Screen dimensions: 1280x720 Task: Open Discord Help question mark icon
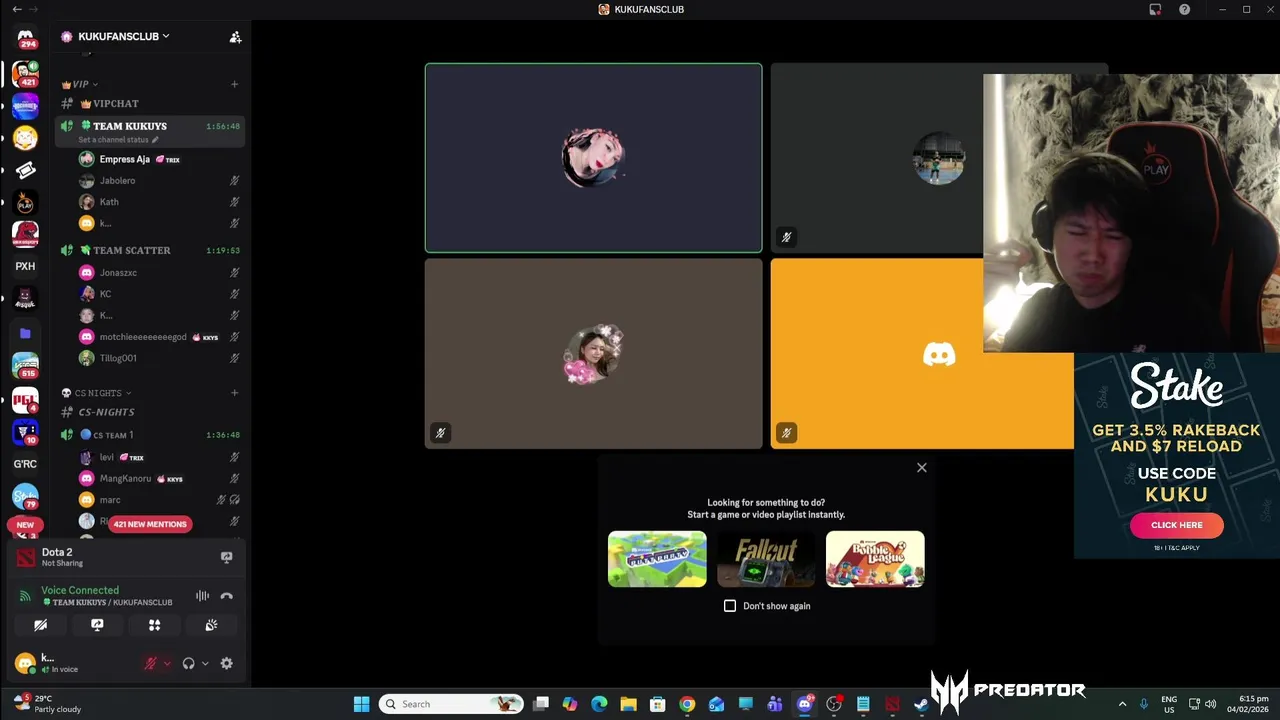[x=1185, y=9]
